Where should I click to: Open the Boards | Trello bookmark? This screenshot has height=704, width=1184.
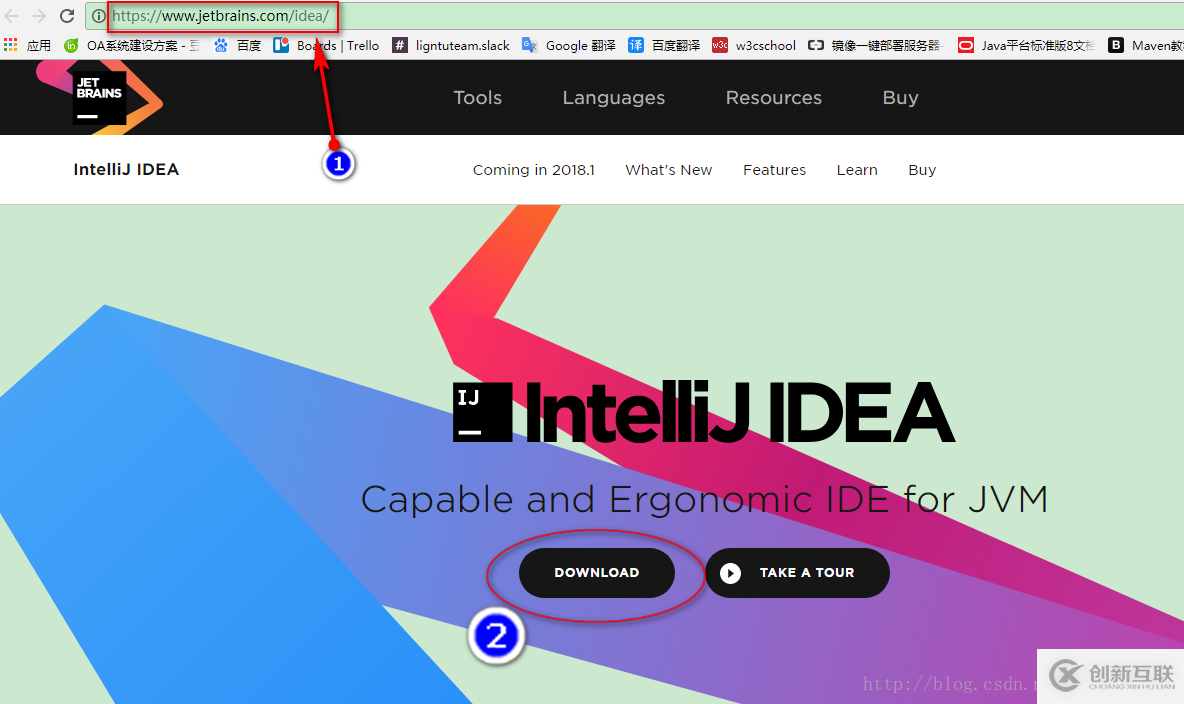326,45
